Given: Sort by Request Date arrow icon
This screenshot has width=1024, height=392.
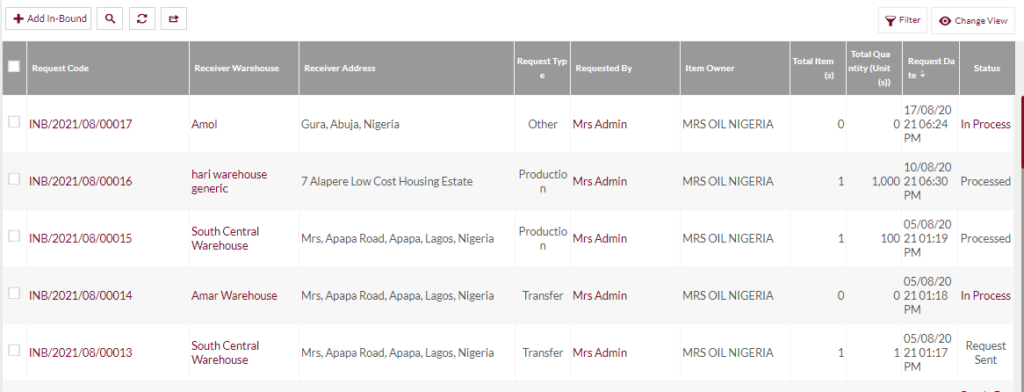Looking at the screenshot, I should (922, 75).
